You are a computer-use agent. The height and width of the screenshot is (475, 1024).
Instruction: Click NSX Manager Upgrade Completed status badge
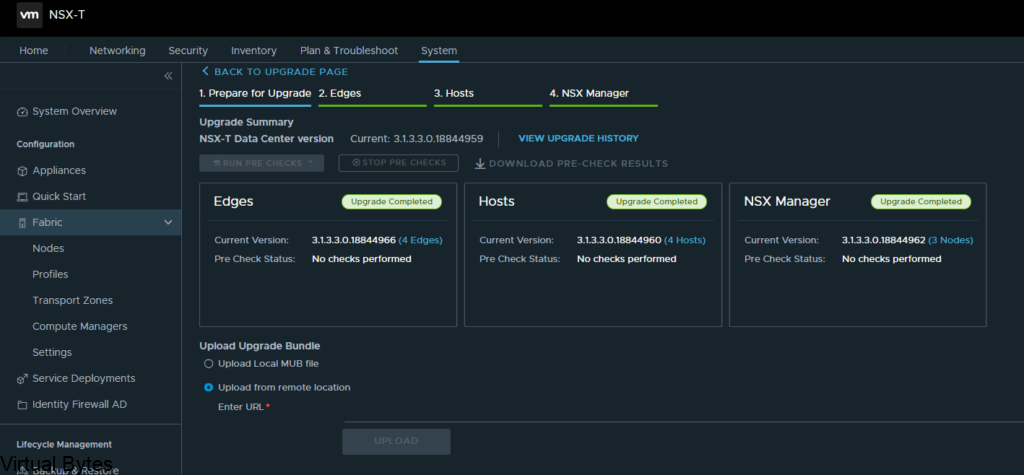pyautogui.click(x=921, y=202)
